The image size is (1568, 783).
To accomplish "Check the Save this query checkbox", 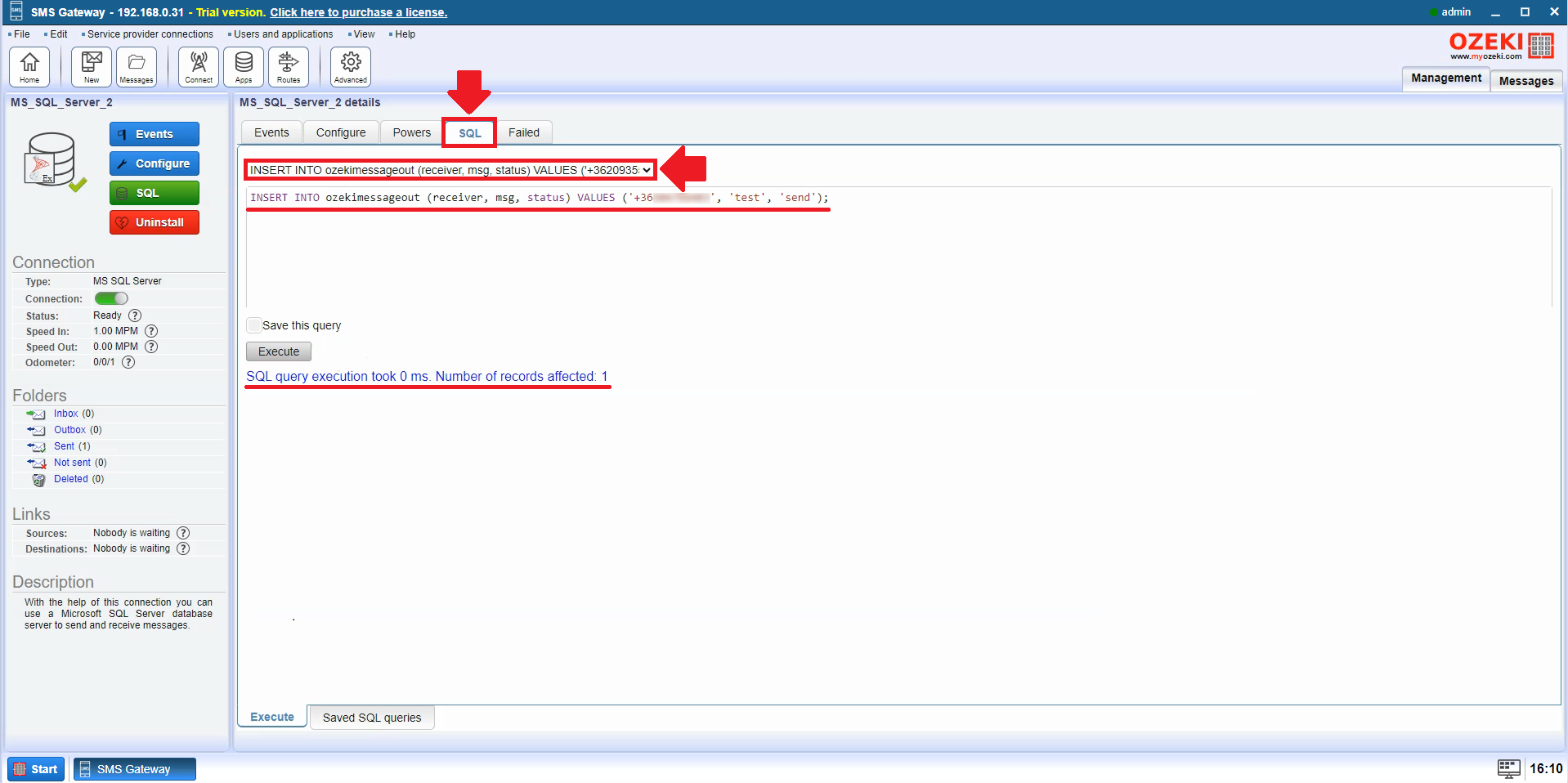I will 254,325.
